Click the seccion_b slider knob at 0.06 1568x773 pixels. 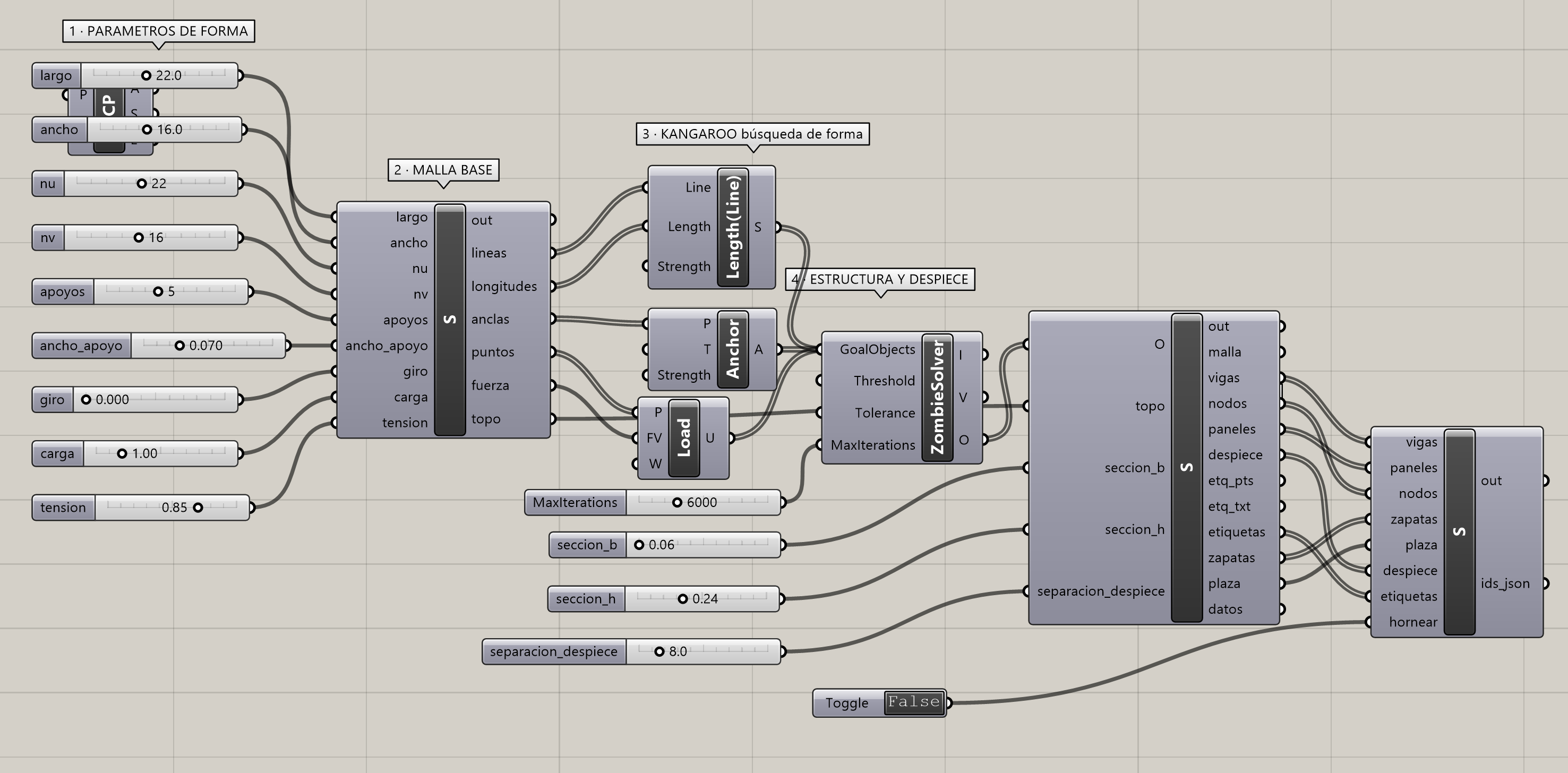pyautogui.click(x=639, y=545)
